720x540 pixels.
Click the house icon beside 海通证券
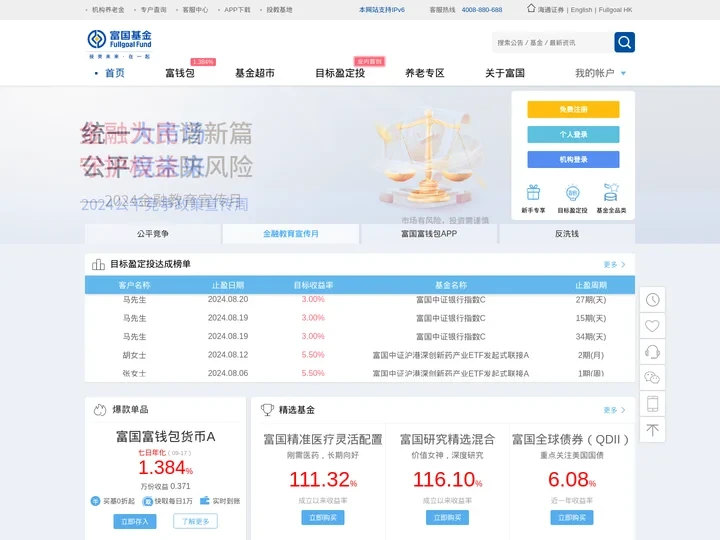[531, 8]
